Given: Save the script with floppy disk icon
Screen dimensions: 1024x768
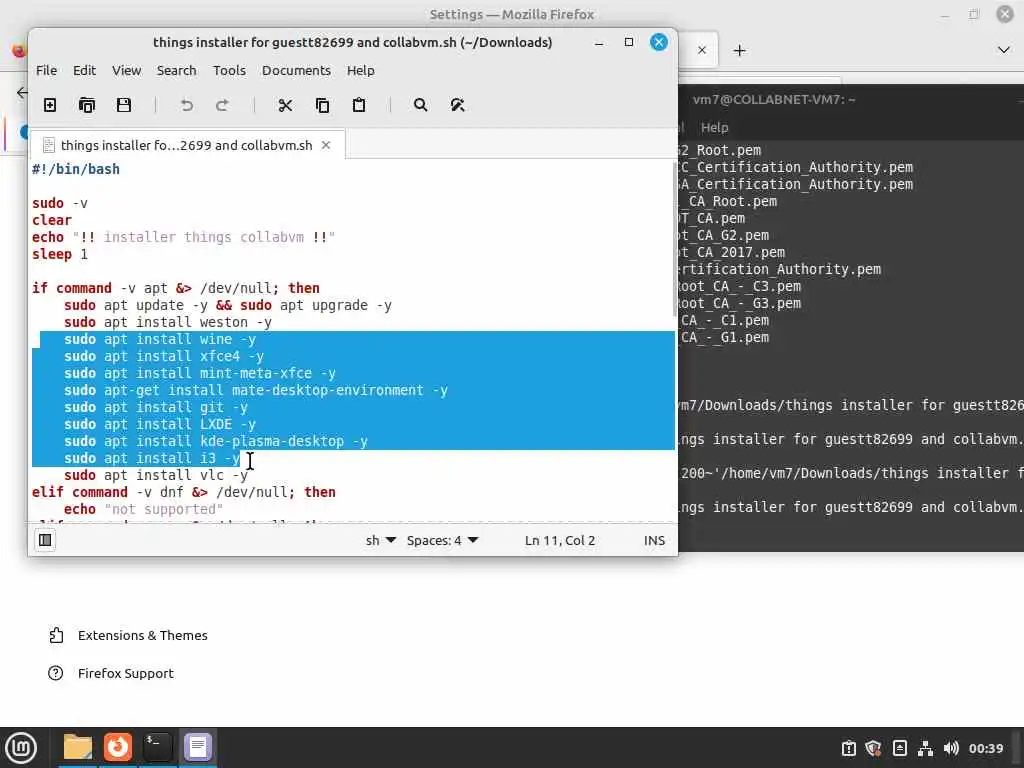Looking at the screenshot, I should point(123,105).
